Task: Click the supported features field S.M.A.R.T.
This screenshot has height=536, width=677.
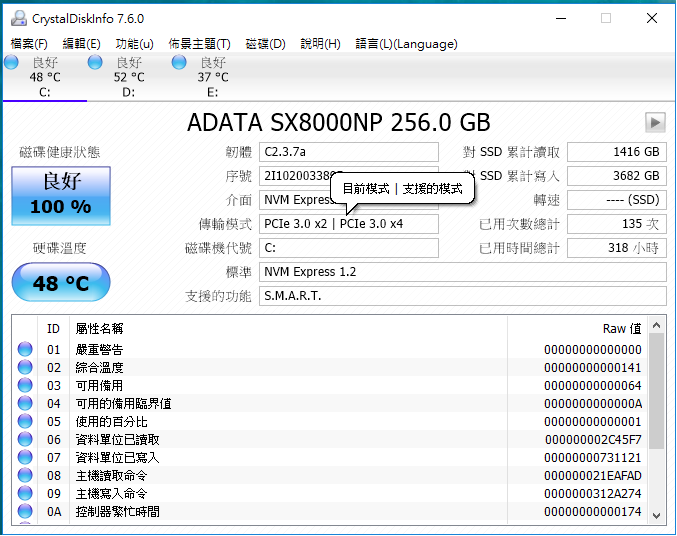Action: click(x=463, y=296)
